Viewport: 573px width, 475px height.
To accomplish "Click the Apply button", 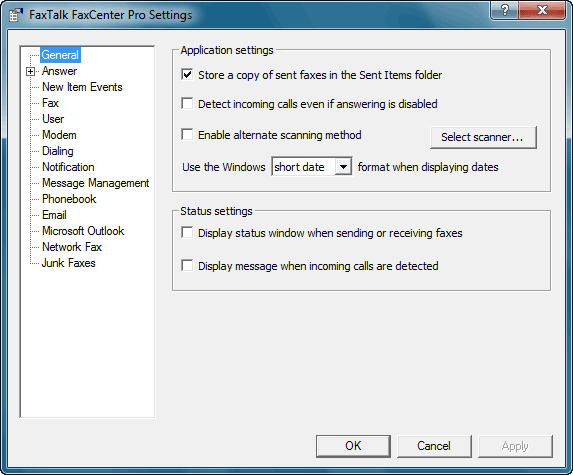I will pos(515,446).
